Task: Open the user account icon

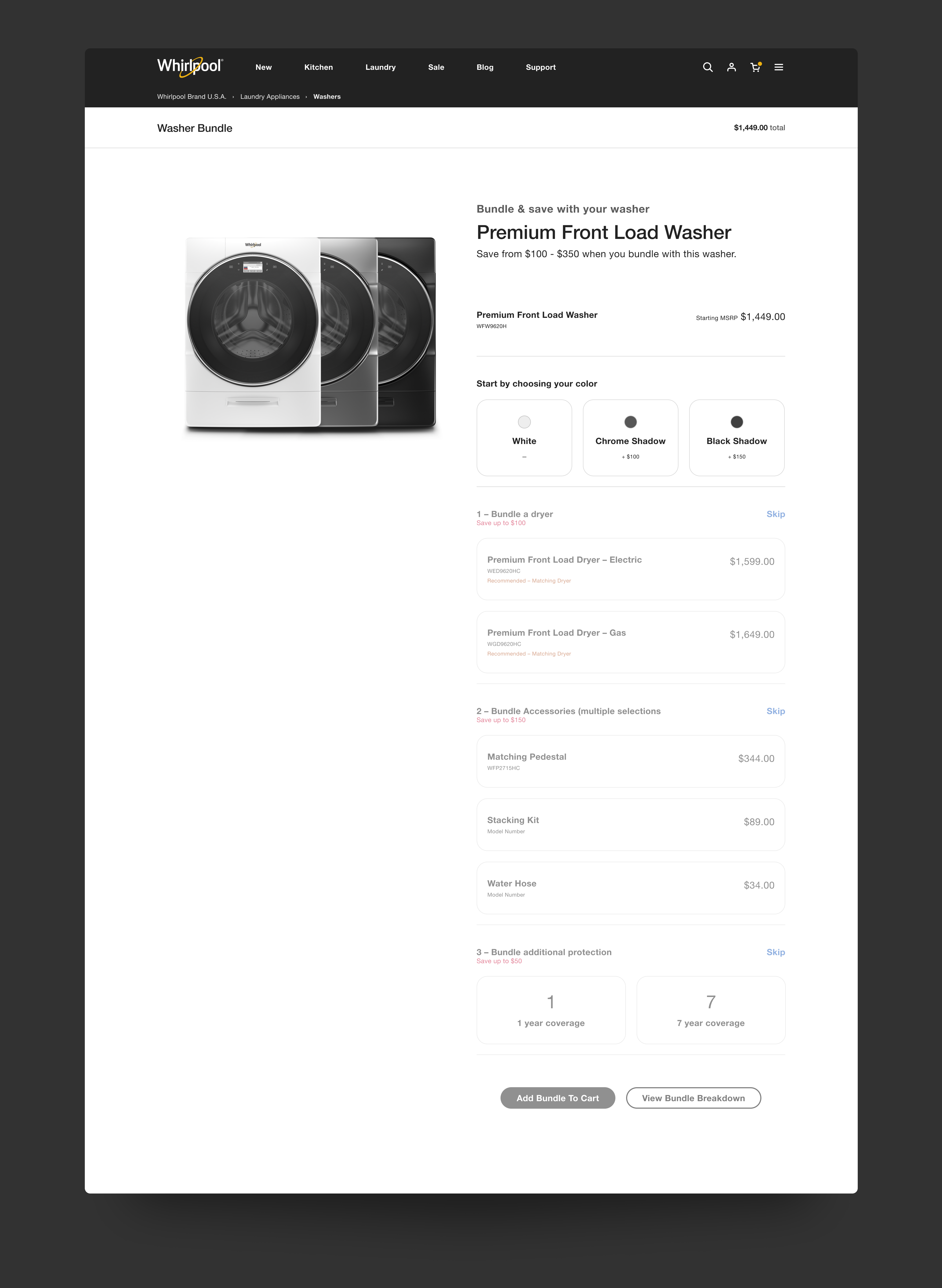Action: pyautogui.click(x=732, y=67)
